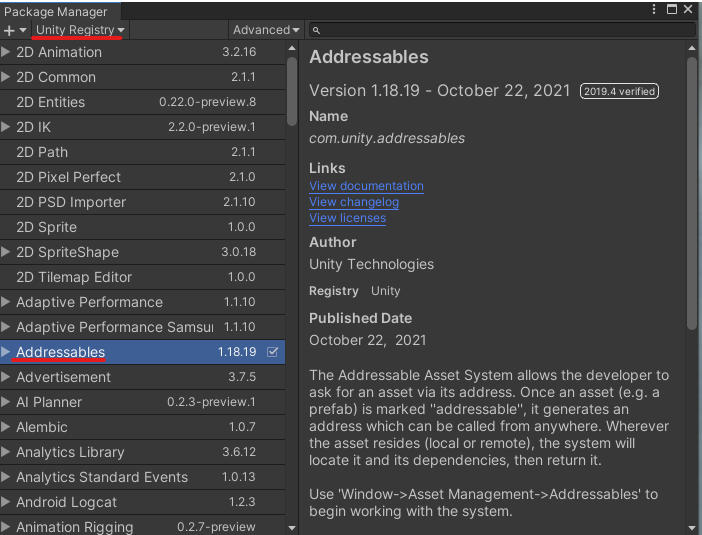
Task: Expand versions of 2D Common
Action: pos(5,77)
